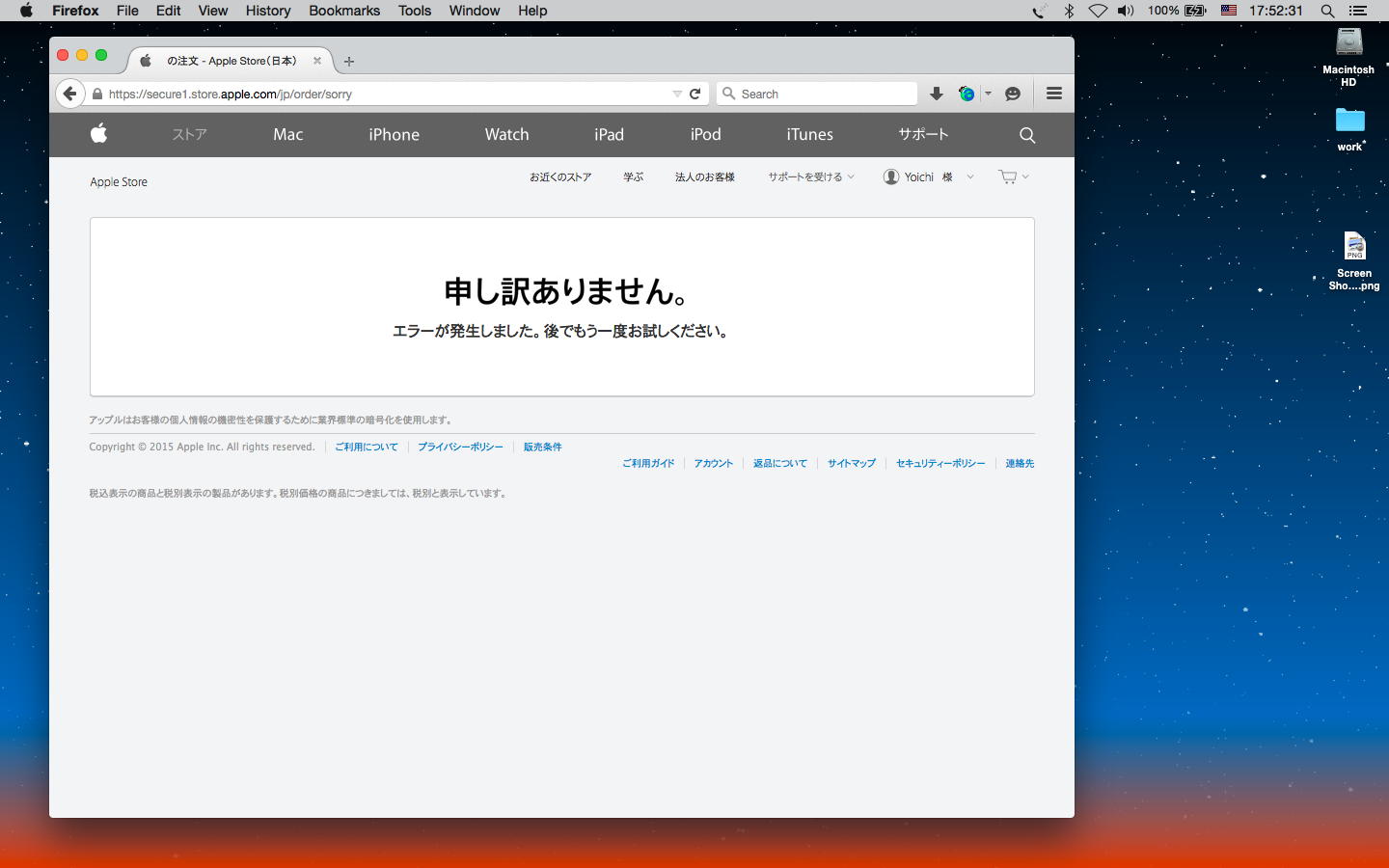Open the Firefox downloads arrow
Viewport: 1389px width, 868px height.
point(936,94)
